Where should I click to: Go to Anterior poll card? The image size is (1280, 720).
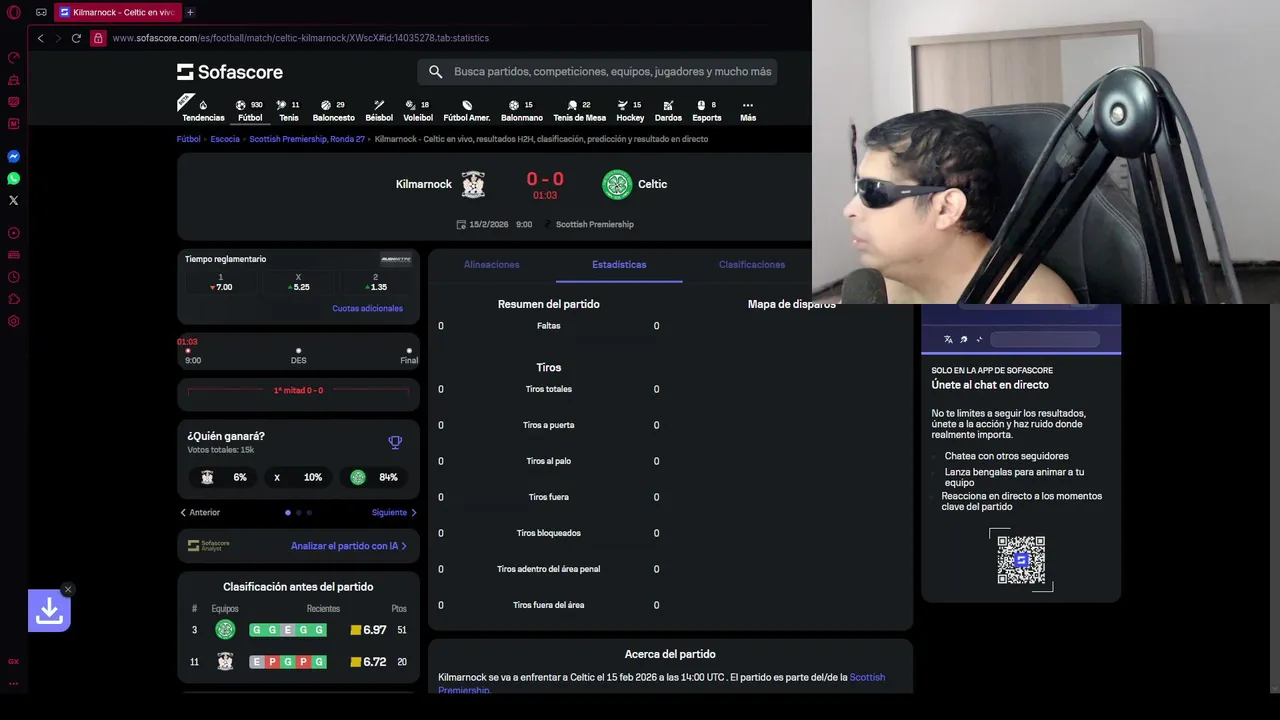coord(199,512)
